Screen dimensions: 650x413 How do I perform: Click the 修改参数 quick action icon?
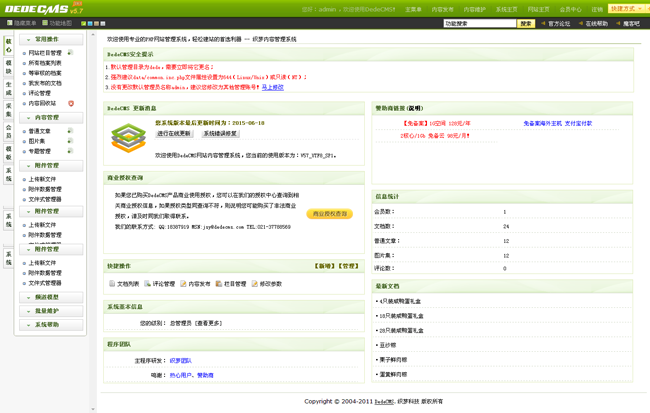[x=255, y=284]
